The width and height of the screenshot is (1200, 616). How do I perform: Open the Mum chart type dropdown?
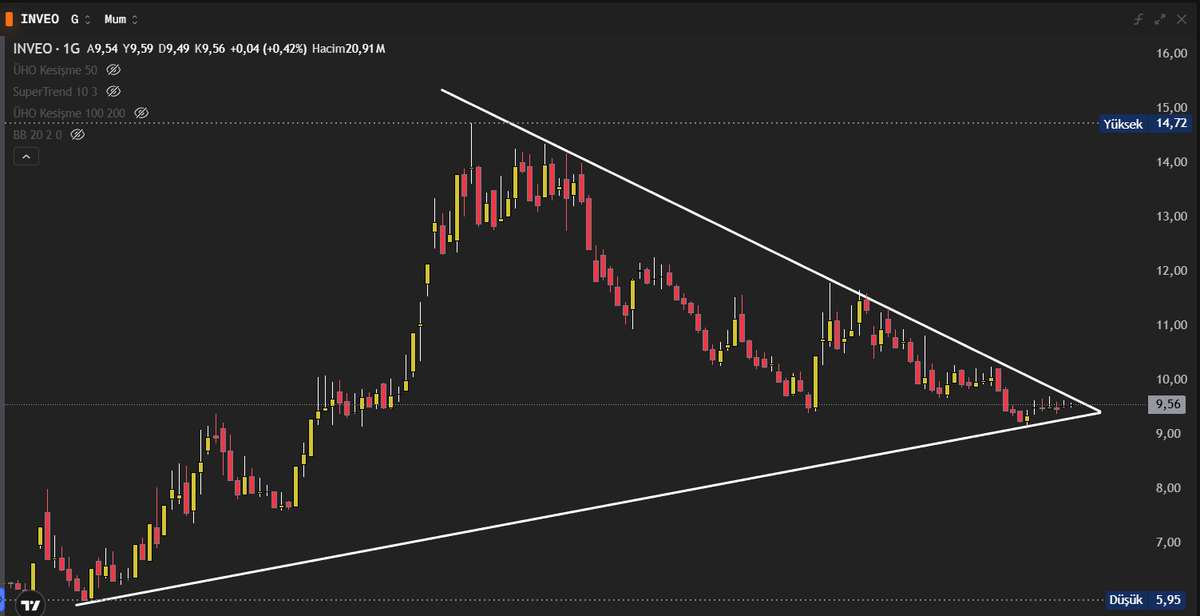pos(122,19)
